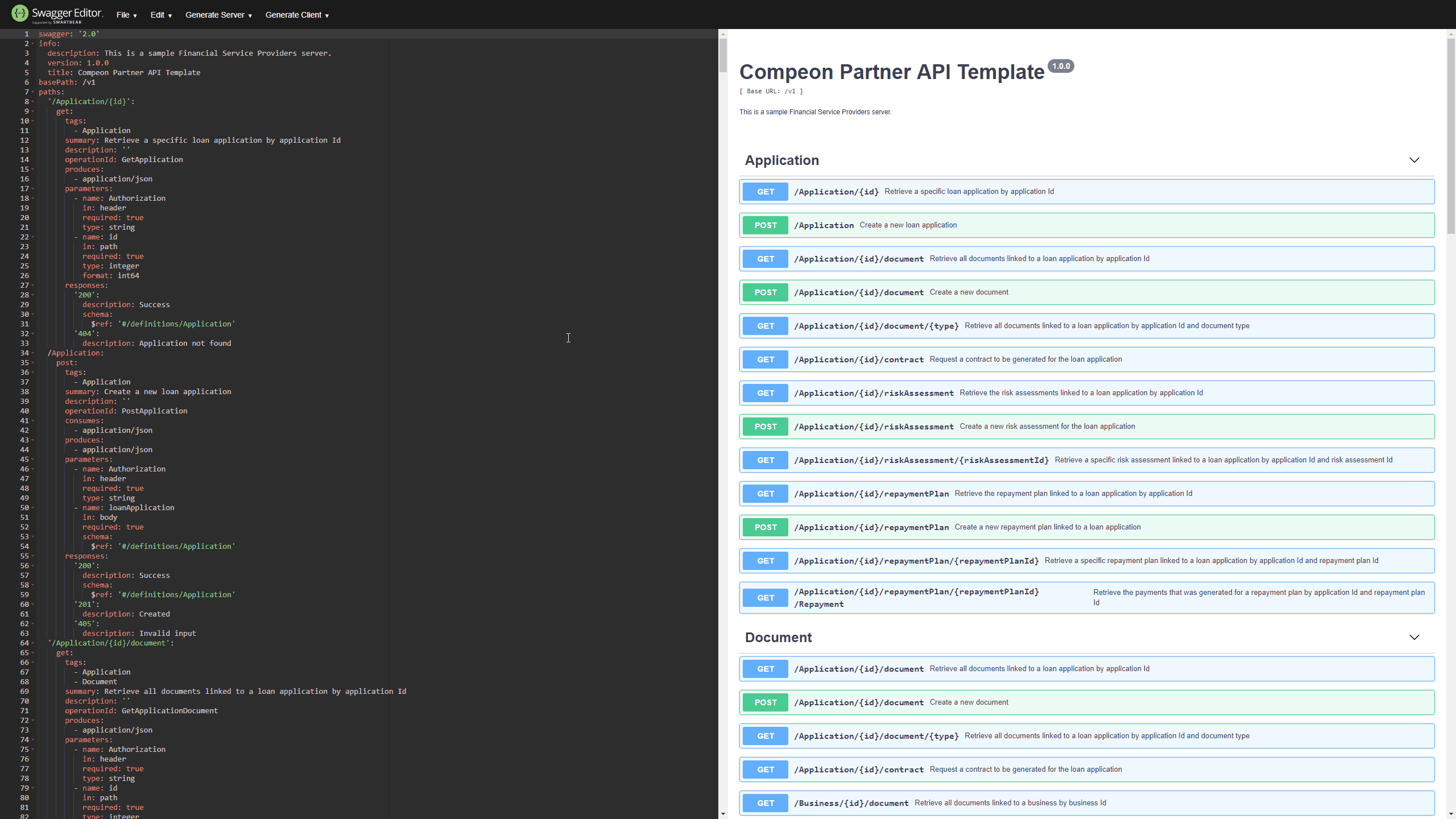Click line number 40 in gutter
Screen dimensions: 1456x819
[24, 411]
